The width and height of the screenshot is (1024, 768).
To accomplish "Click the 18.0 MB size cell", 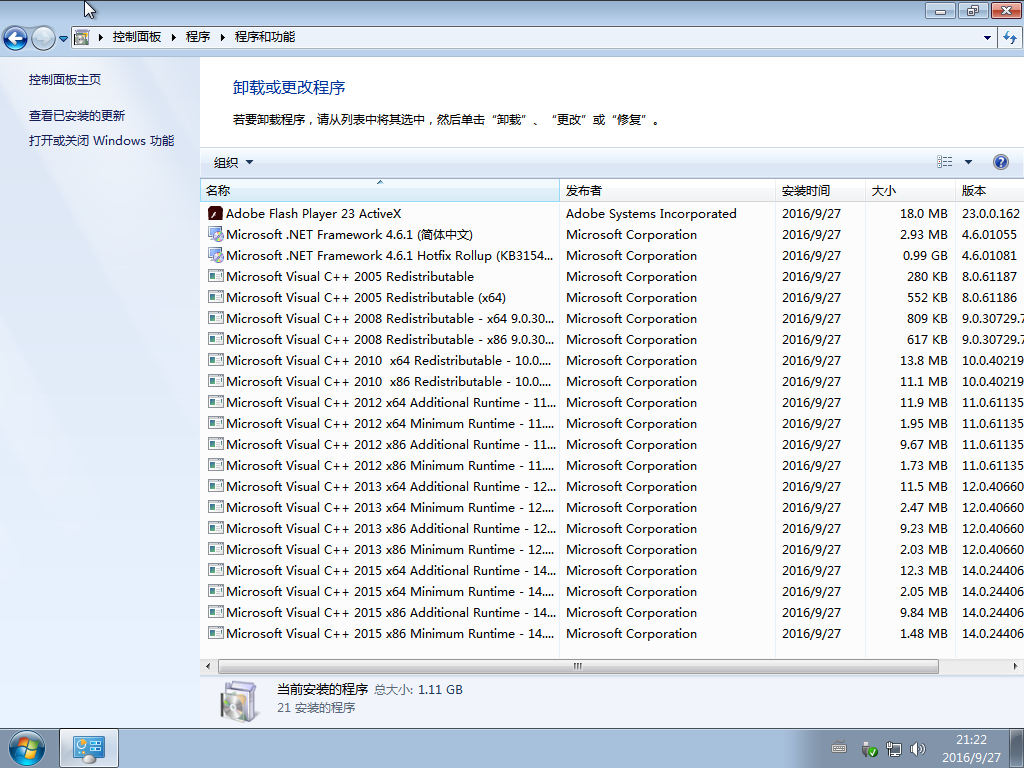I will click(923, 214).
